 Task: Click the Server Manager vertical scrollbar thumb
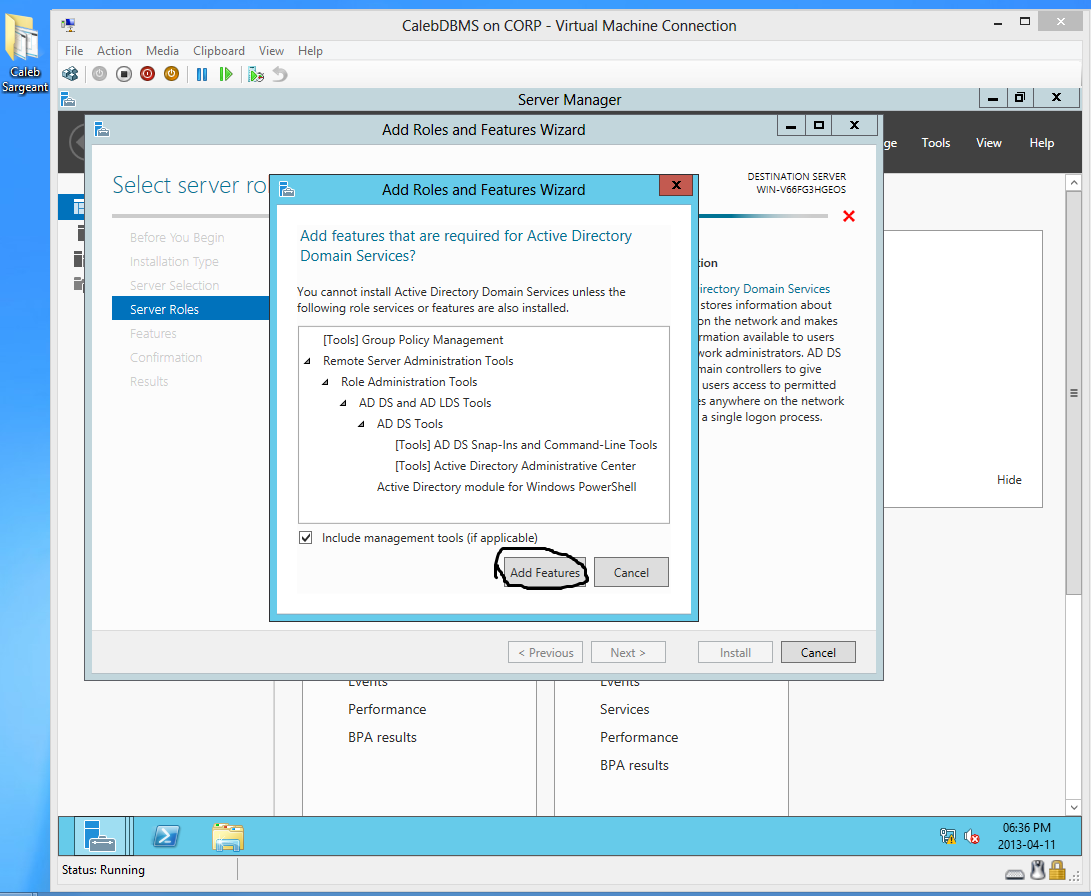click(x=1074, y=393)
